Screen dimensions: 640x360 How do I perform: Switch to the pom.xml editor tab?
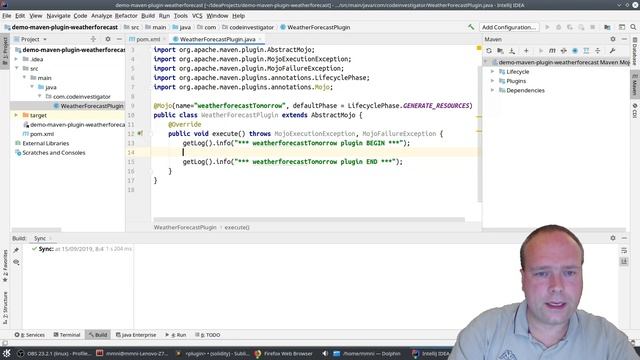coord(148,39)
